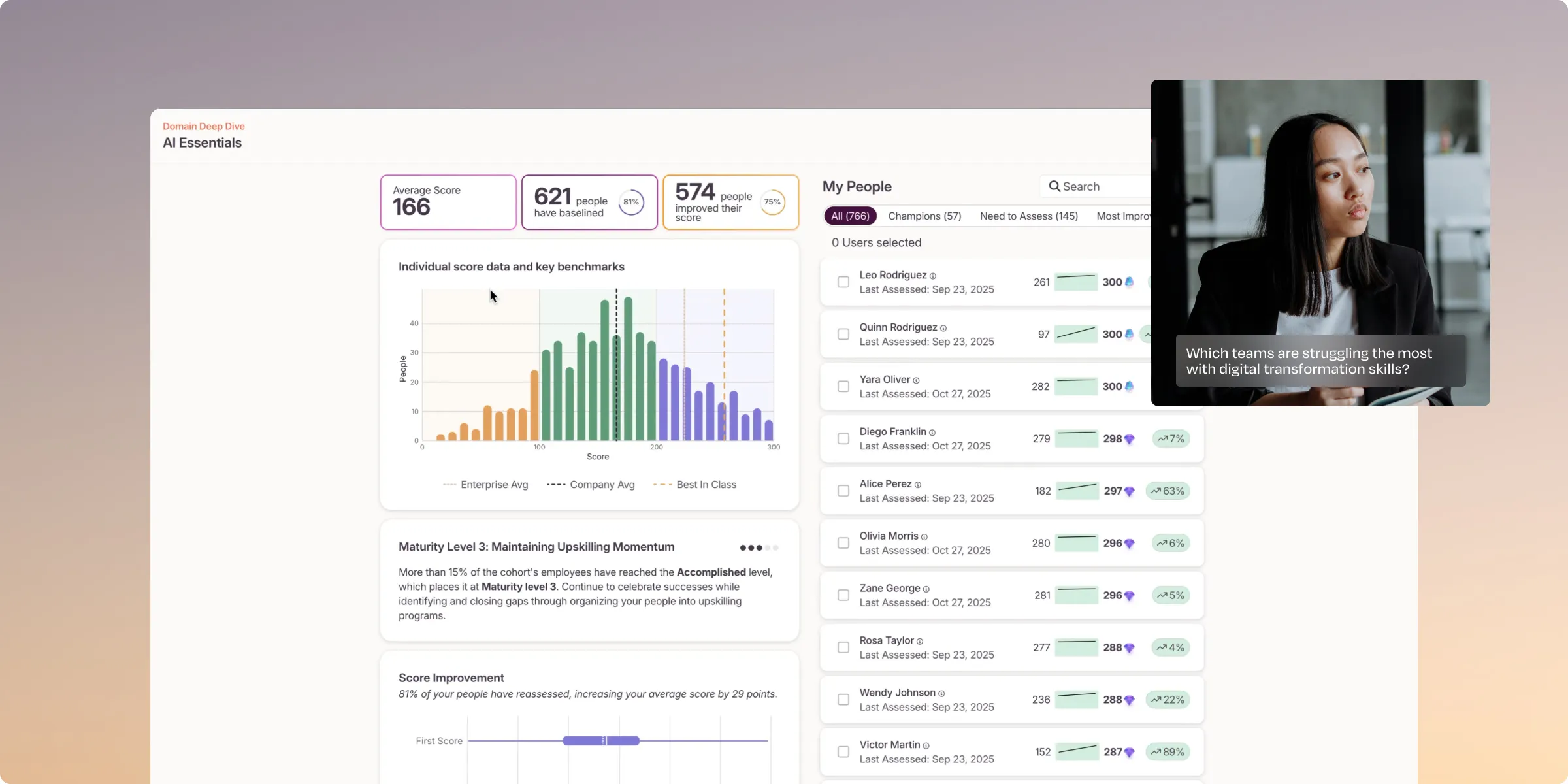Switch to the Champions (57) tab
Image resolution: width=1568 pixels, height=784 pixels.
924,216
